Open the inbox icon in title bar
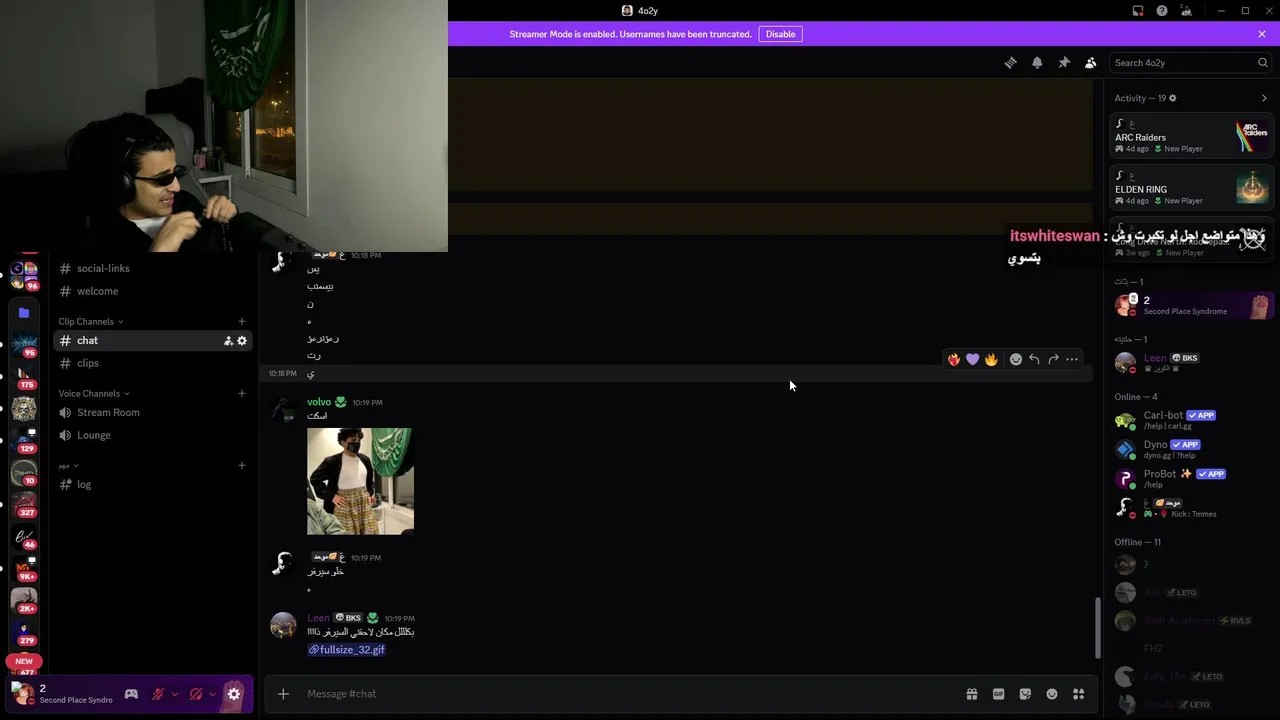This screenshot has width=1280, height=720. [x=1138, y=11]
